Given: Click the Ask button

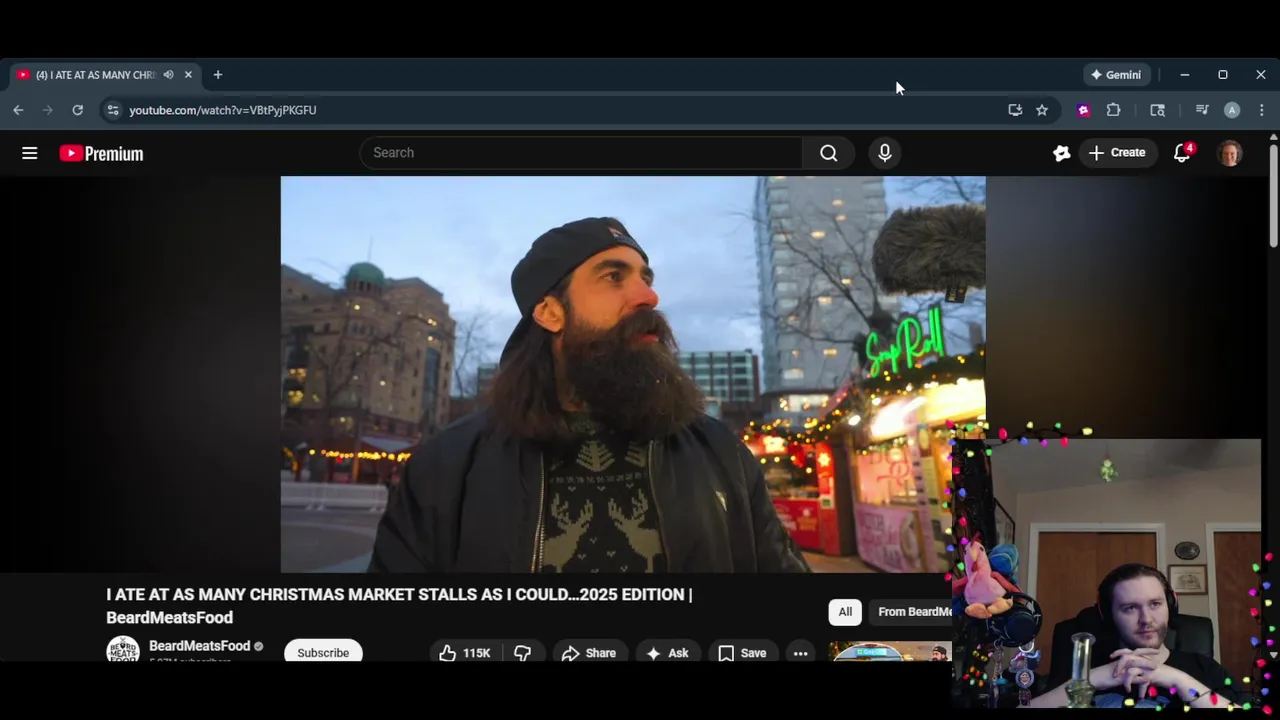Looking at the screenshot, I should 667,653.
